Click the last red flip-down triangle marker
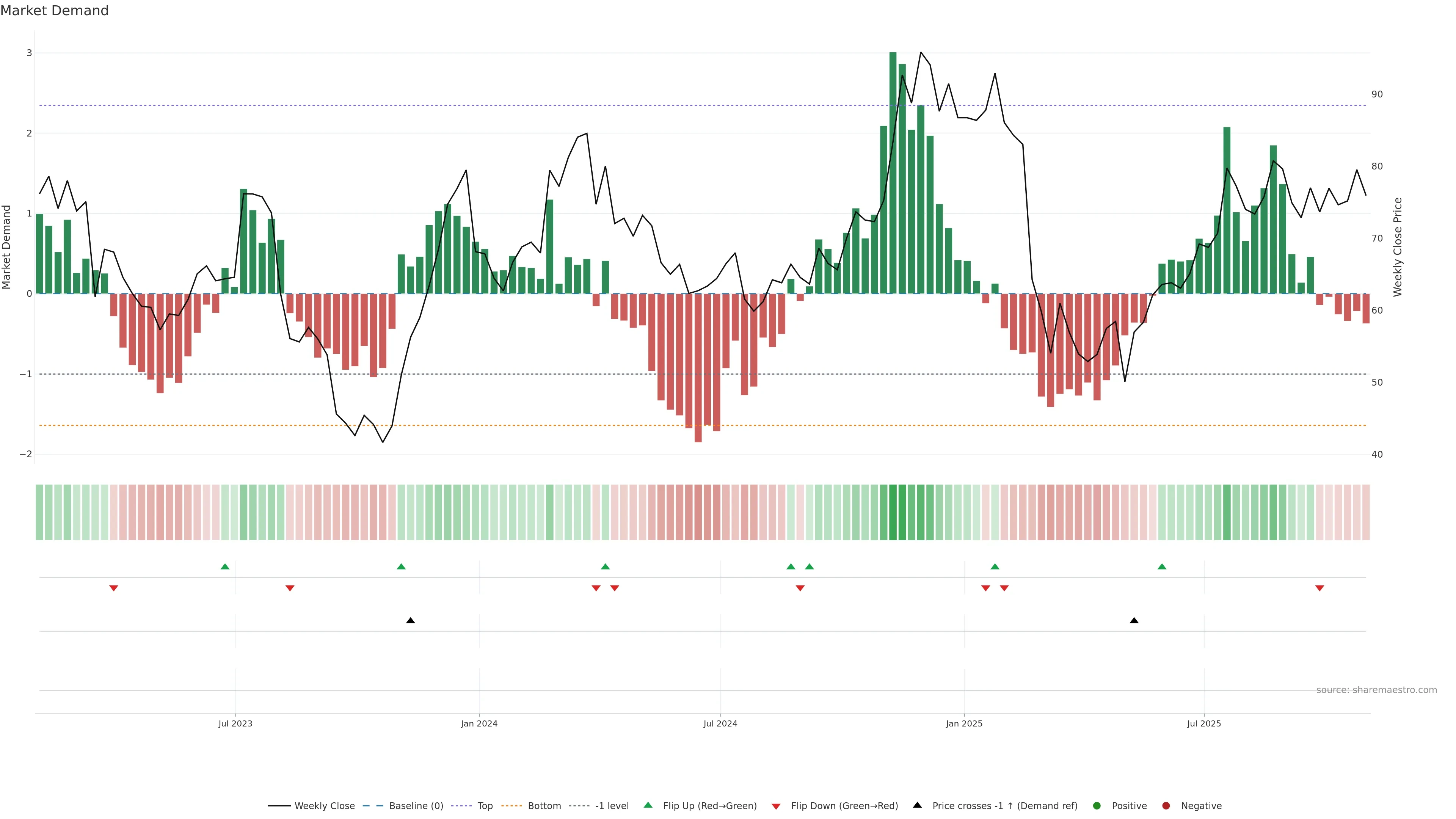 1320,588
